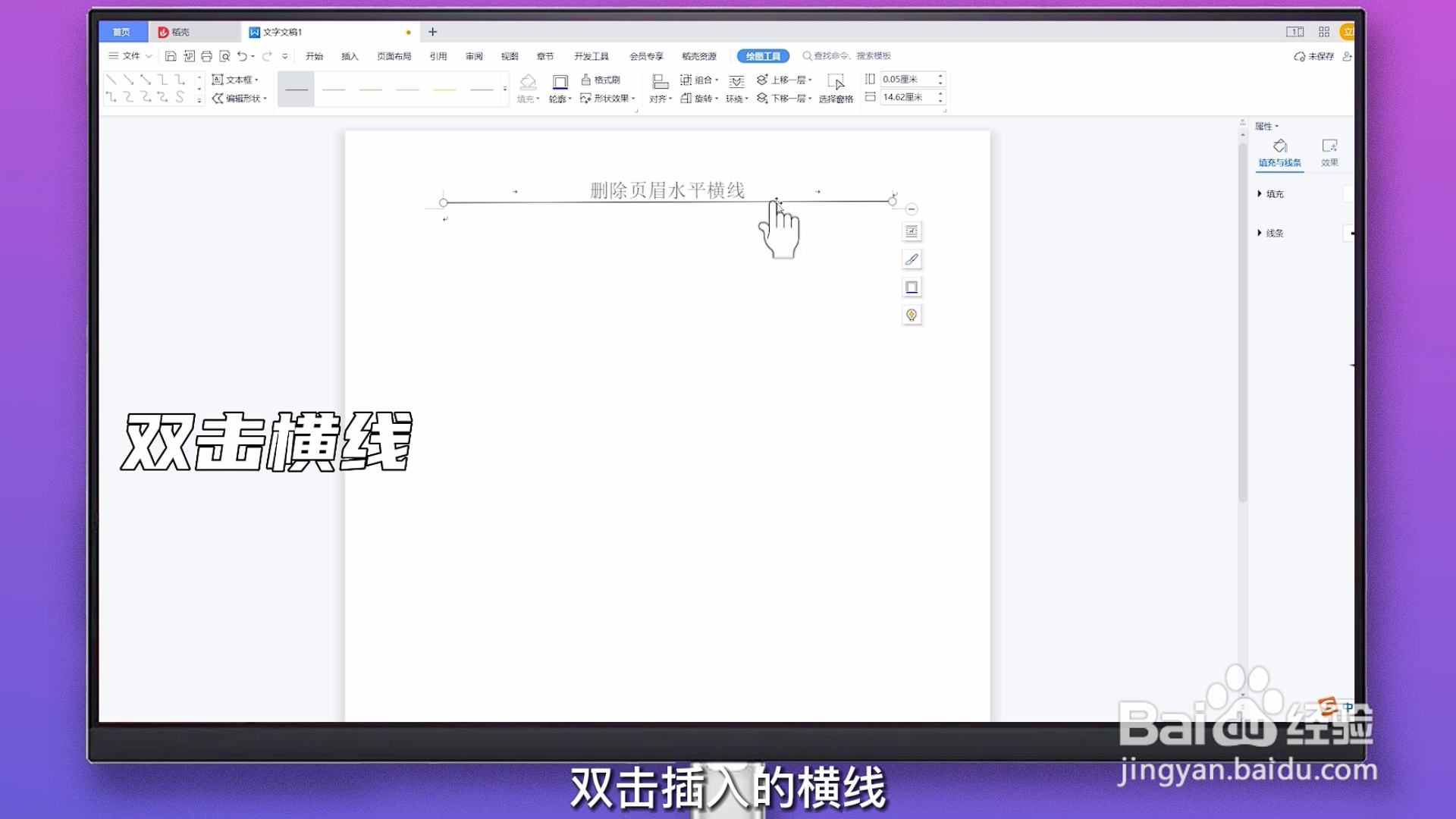1456x819 pixels.
Task: Click the Save document icon
Action: [x=171, y=56]
